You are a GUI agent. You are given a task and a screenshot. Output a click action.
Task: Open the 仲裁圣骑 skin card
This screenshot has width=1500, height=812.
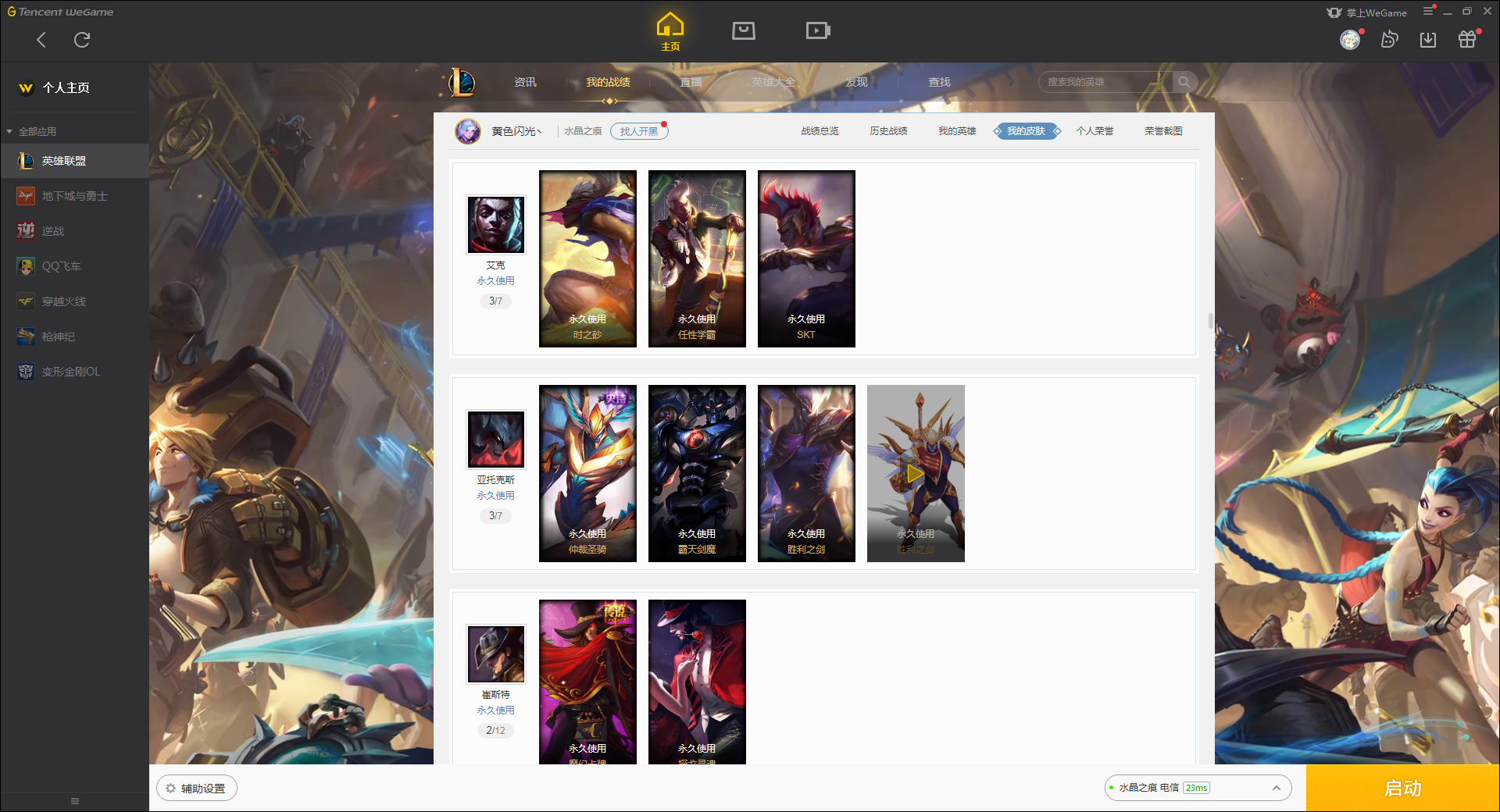[587, 473]
